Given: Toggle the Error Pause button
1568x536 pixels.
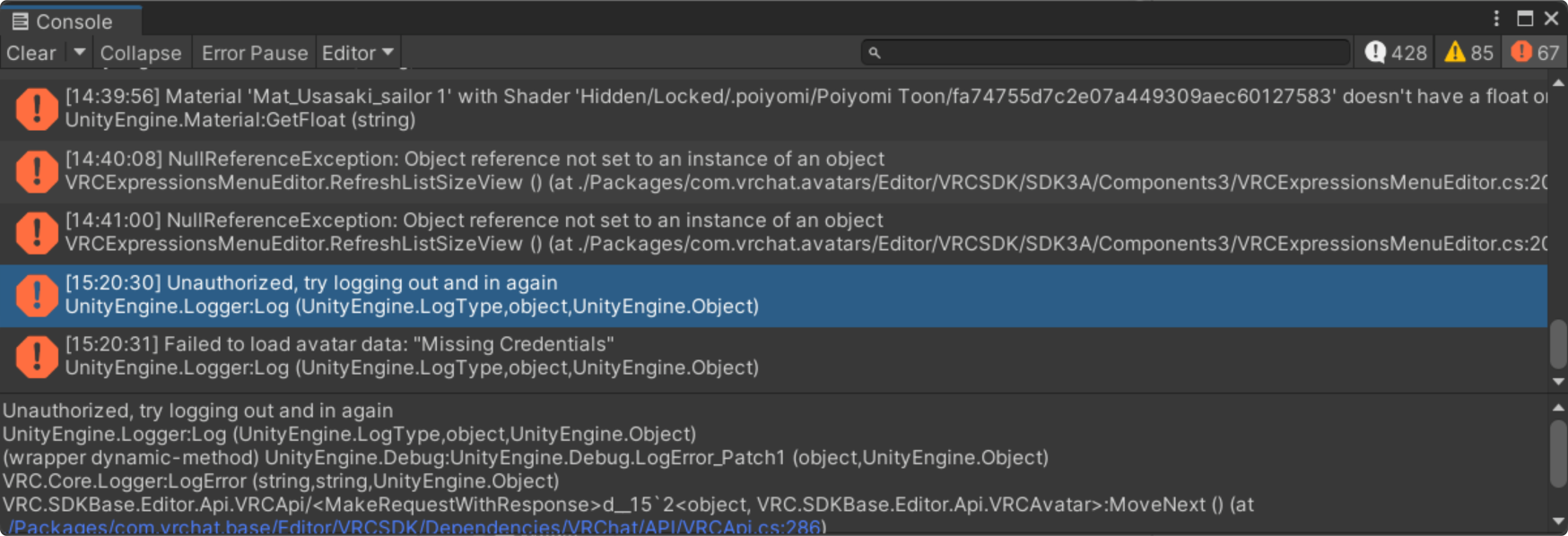Looking at the screenshot, I should [255, 53].
